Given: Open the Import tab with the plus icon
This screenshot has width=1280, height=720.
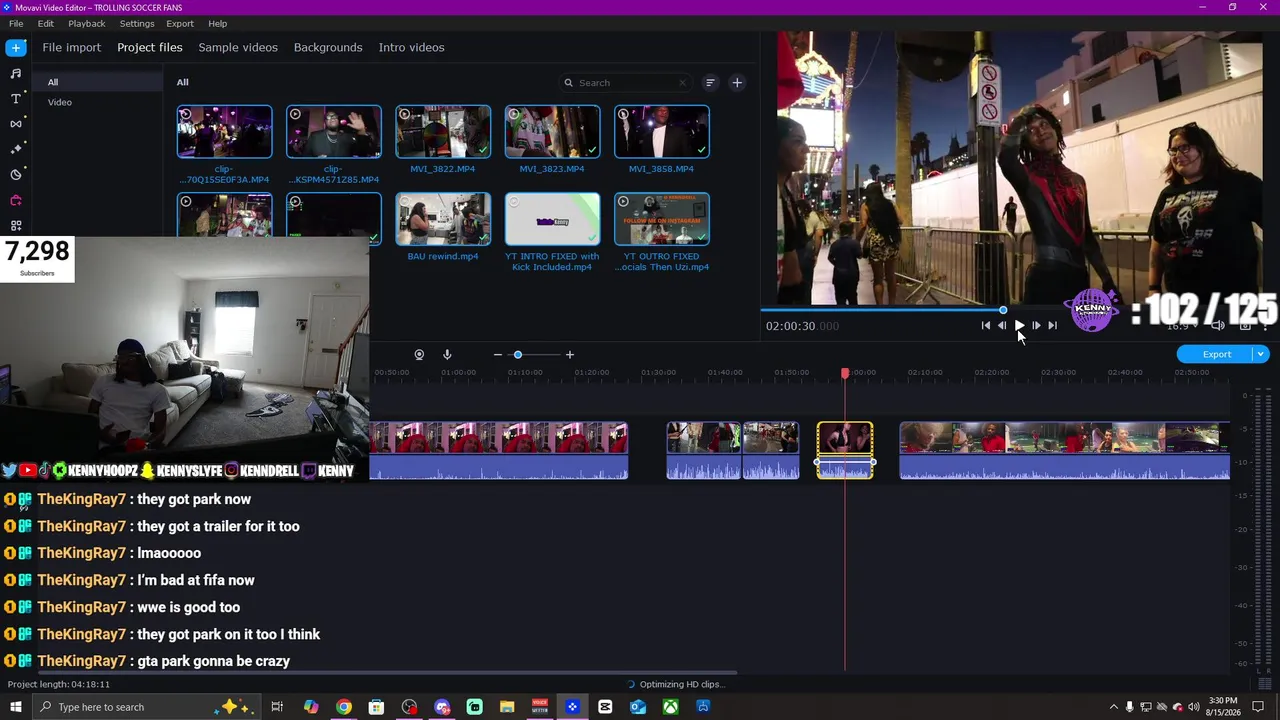Looking at the screenshot, I should click(x=16, y=47).
